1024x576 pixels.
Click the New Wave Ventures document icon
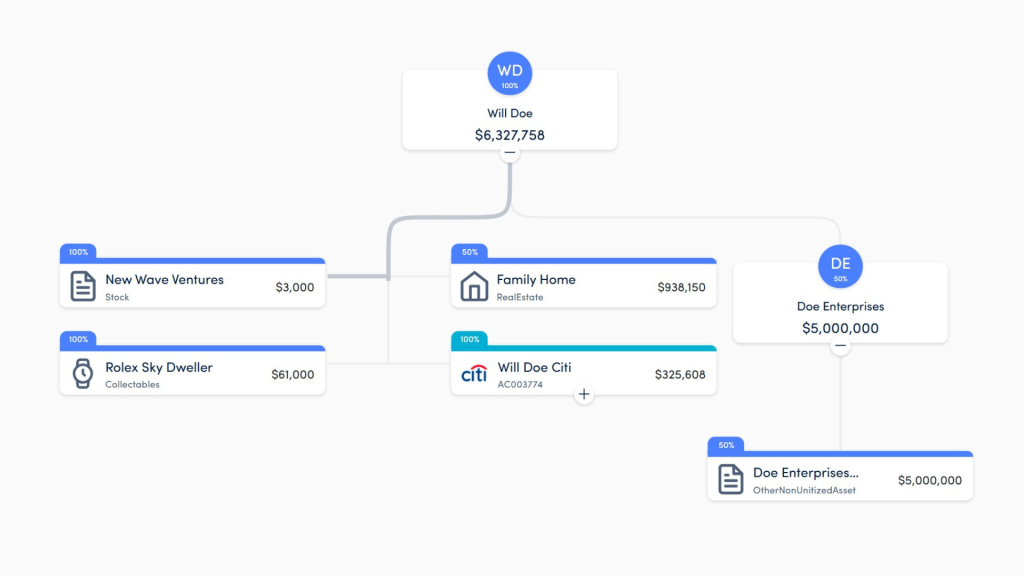83,287
